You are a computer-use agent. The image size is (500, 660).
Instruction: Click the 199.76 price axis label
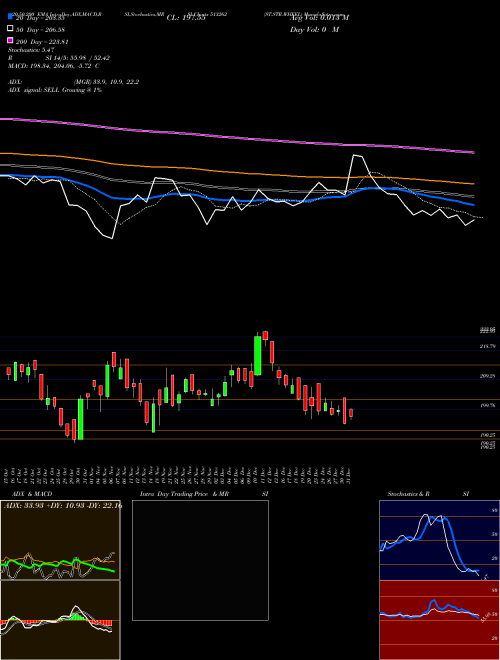(x=488, y=406)
